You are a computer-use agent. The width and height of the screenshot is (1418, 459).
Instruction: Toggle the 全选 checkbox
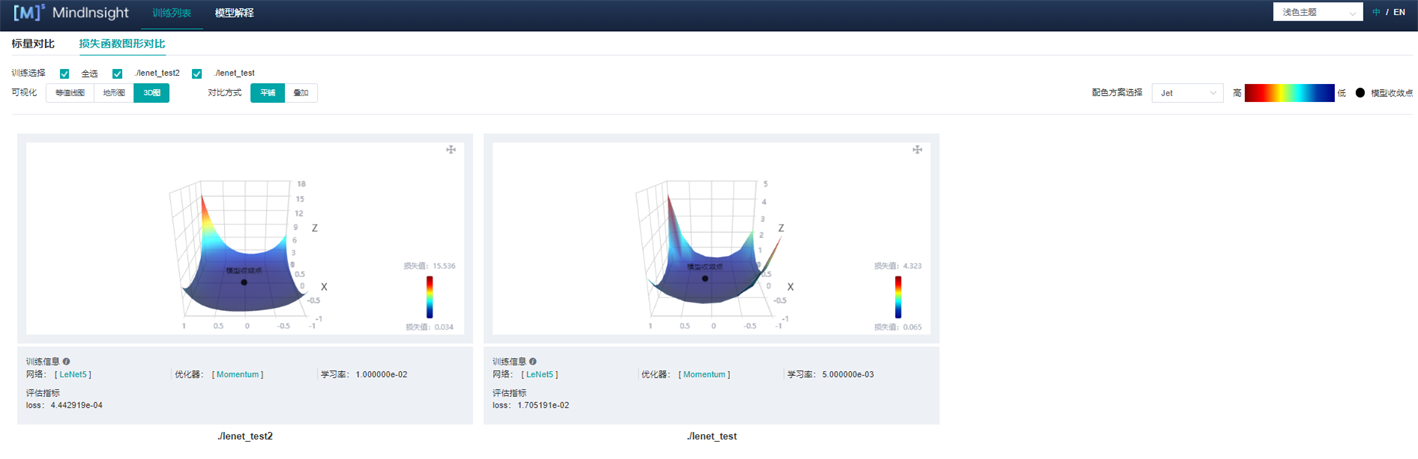click(65, 74)
